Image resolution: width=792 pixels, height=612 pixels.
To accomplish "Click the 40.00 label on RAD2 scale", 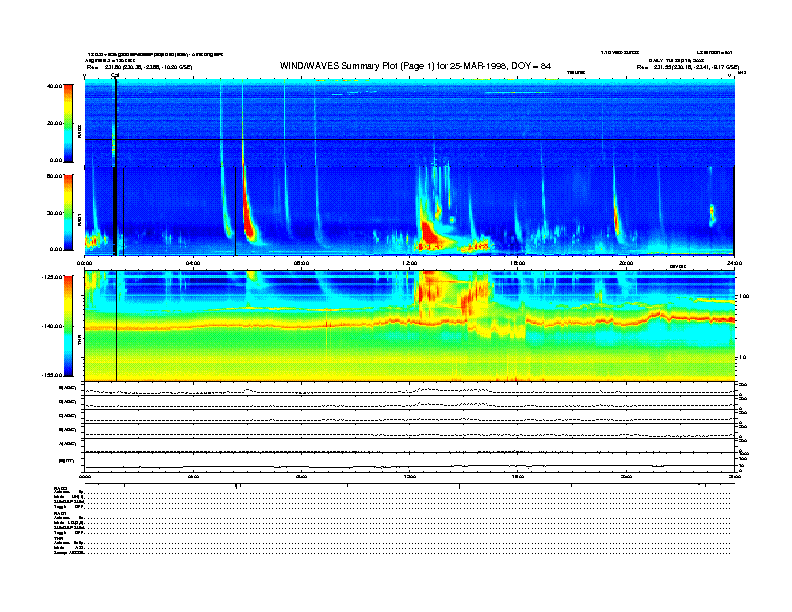I will (x=55, y=86).
